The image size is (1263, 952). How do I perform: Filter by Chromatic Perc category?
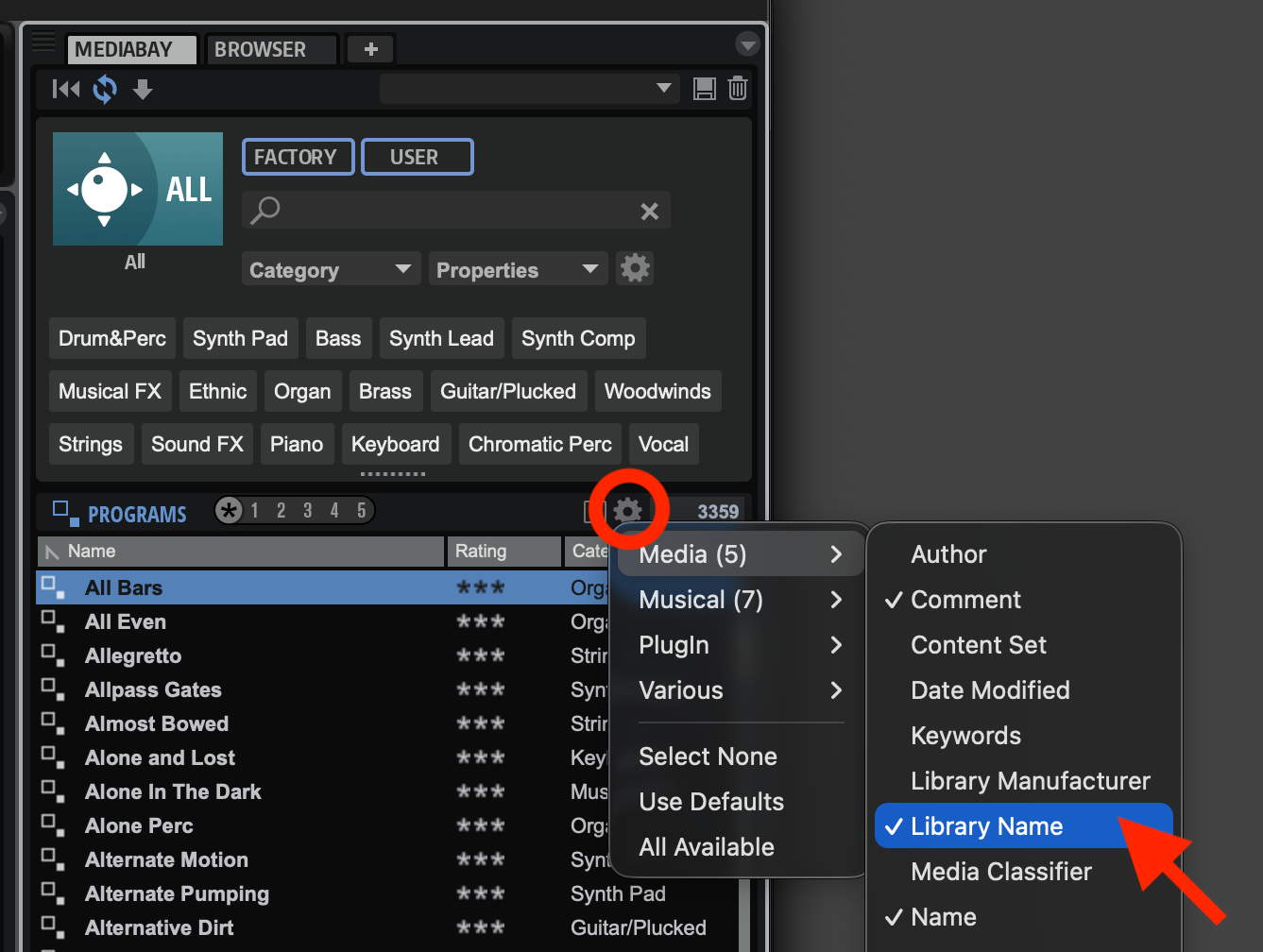tap(540, 444)
